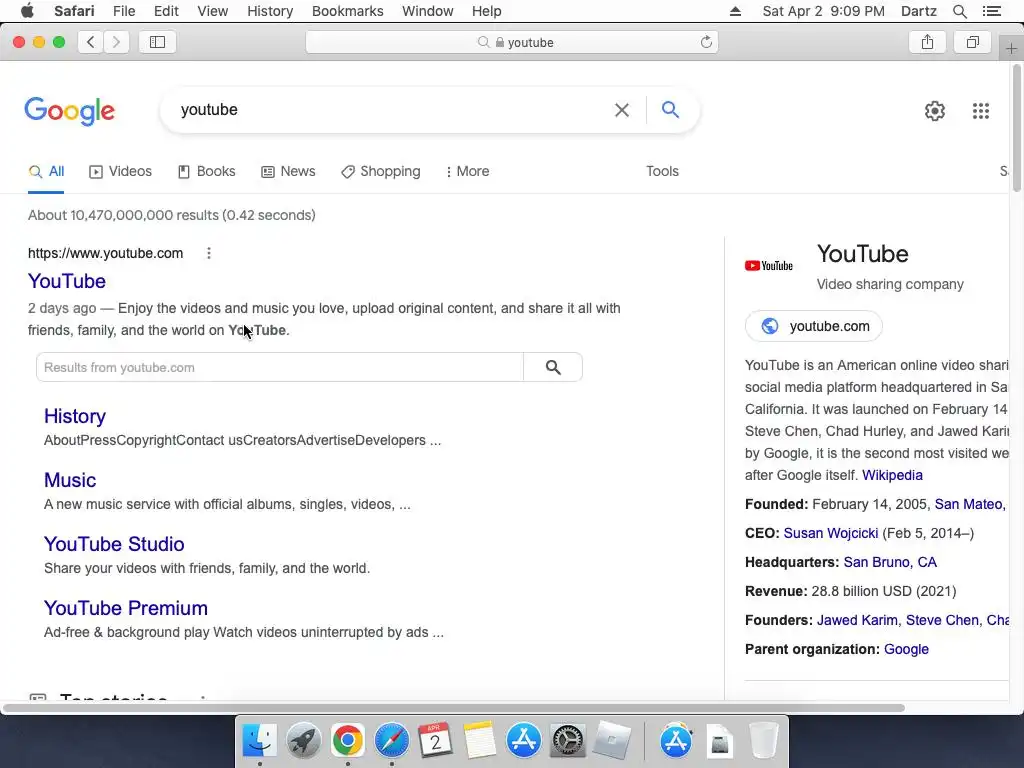The height and width of the screenshot is (768, 1024).
Task: Open Google parent organization link
Action: coord(906,649)
